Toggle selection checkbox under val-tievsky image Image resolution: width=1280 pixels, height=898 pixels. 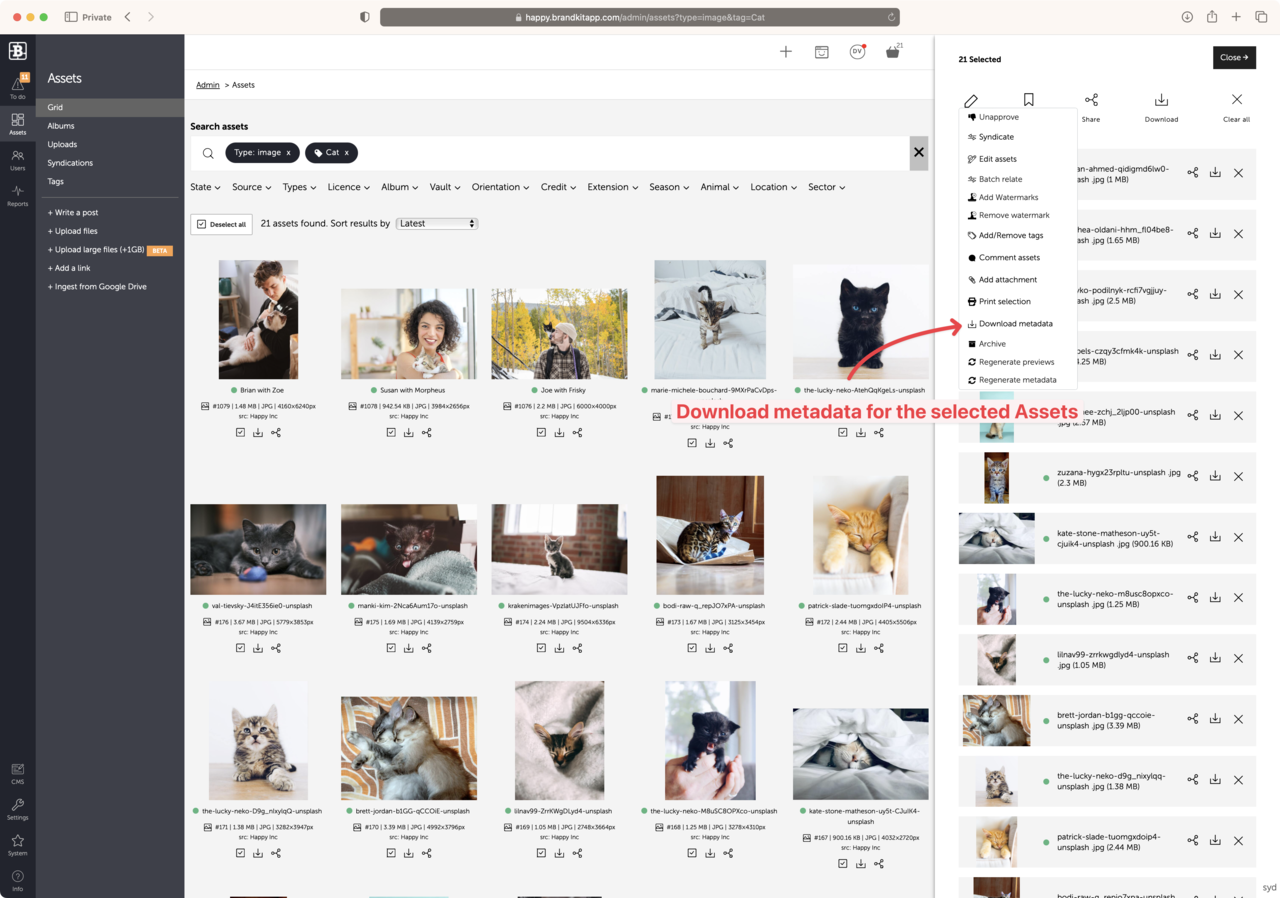point(240,648)
